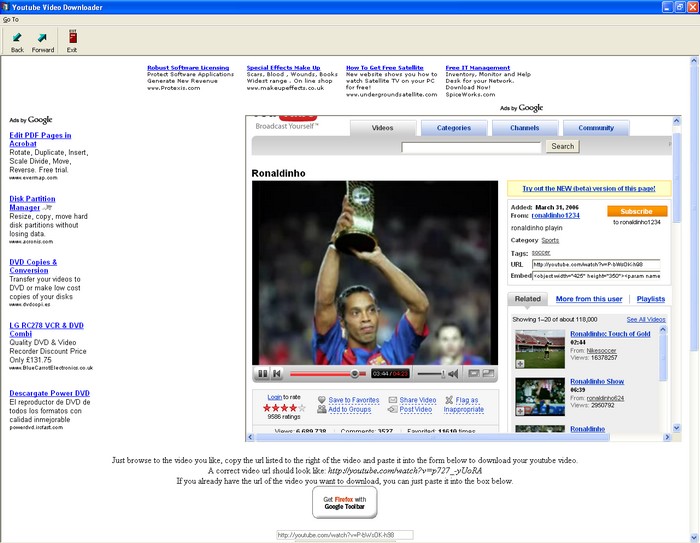The height and width of the screenshot is (543, 700).
Task: Click the Save to Favorites heart icon
Action: [321, 400]
